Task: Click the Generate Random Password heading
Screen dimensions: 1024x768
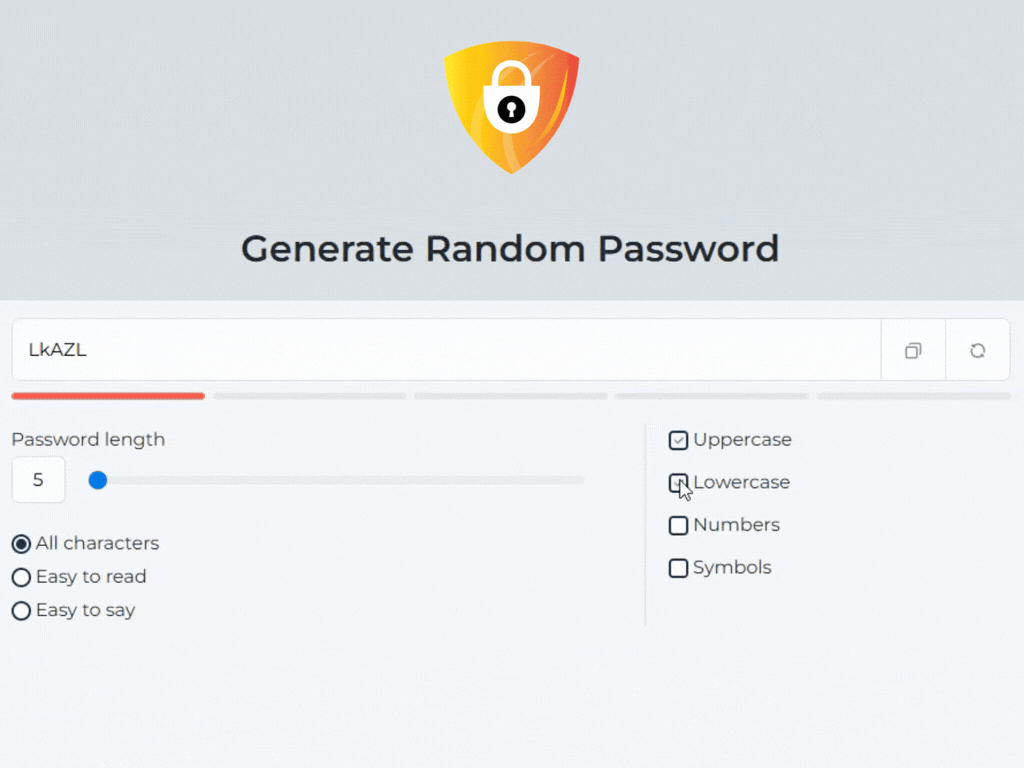Action: click(x=511, y=249)
